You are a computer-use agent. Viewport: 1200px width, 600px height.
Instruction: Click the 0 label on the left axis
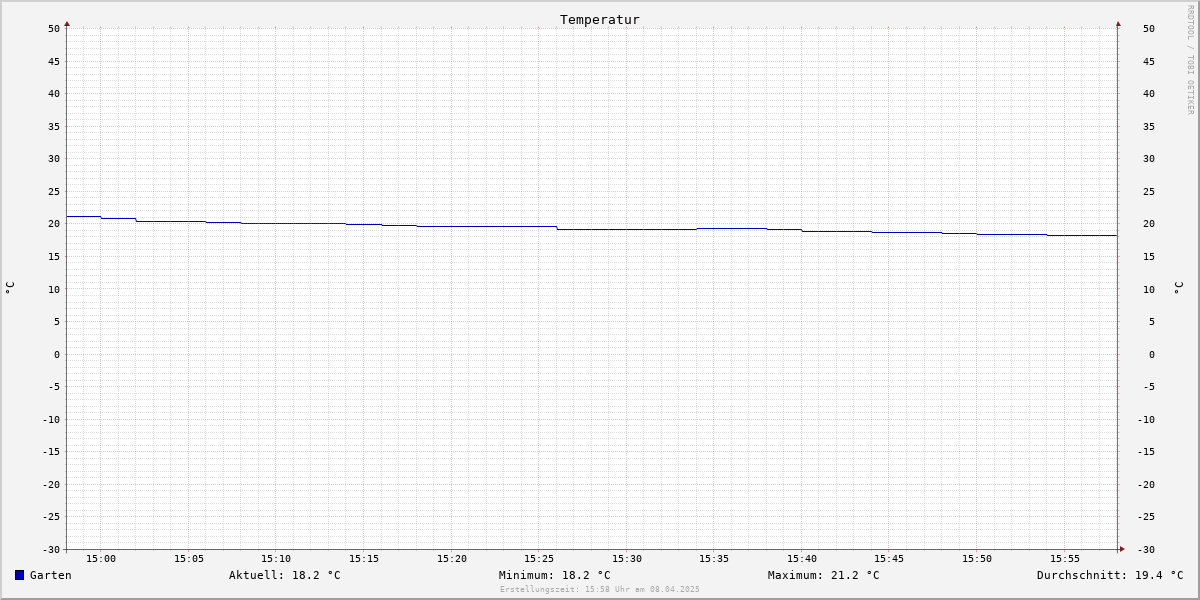pos(57,354)
